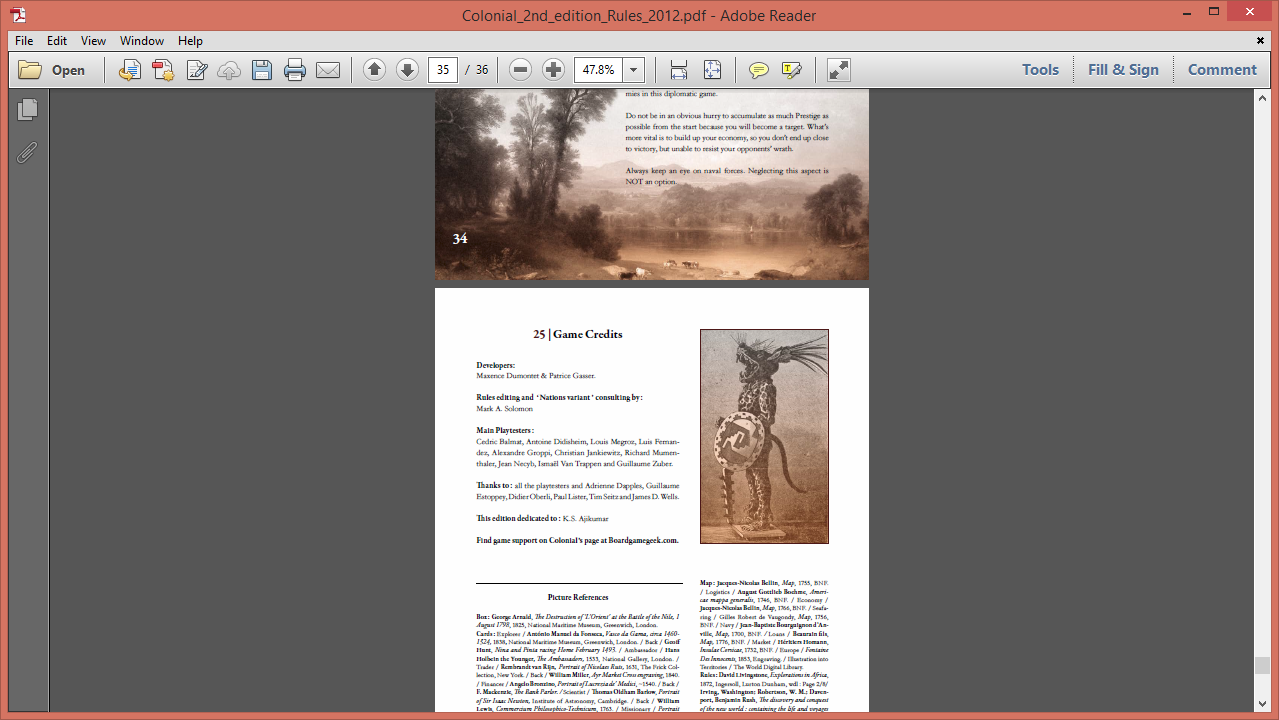Screen dimensions: 1279x720
Task: Click the Open file button
Action: pos(52,70)
